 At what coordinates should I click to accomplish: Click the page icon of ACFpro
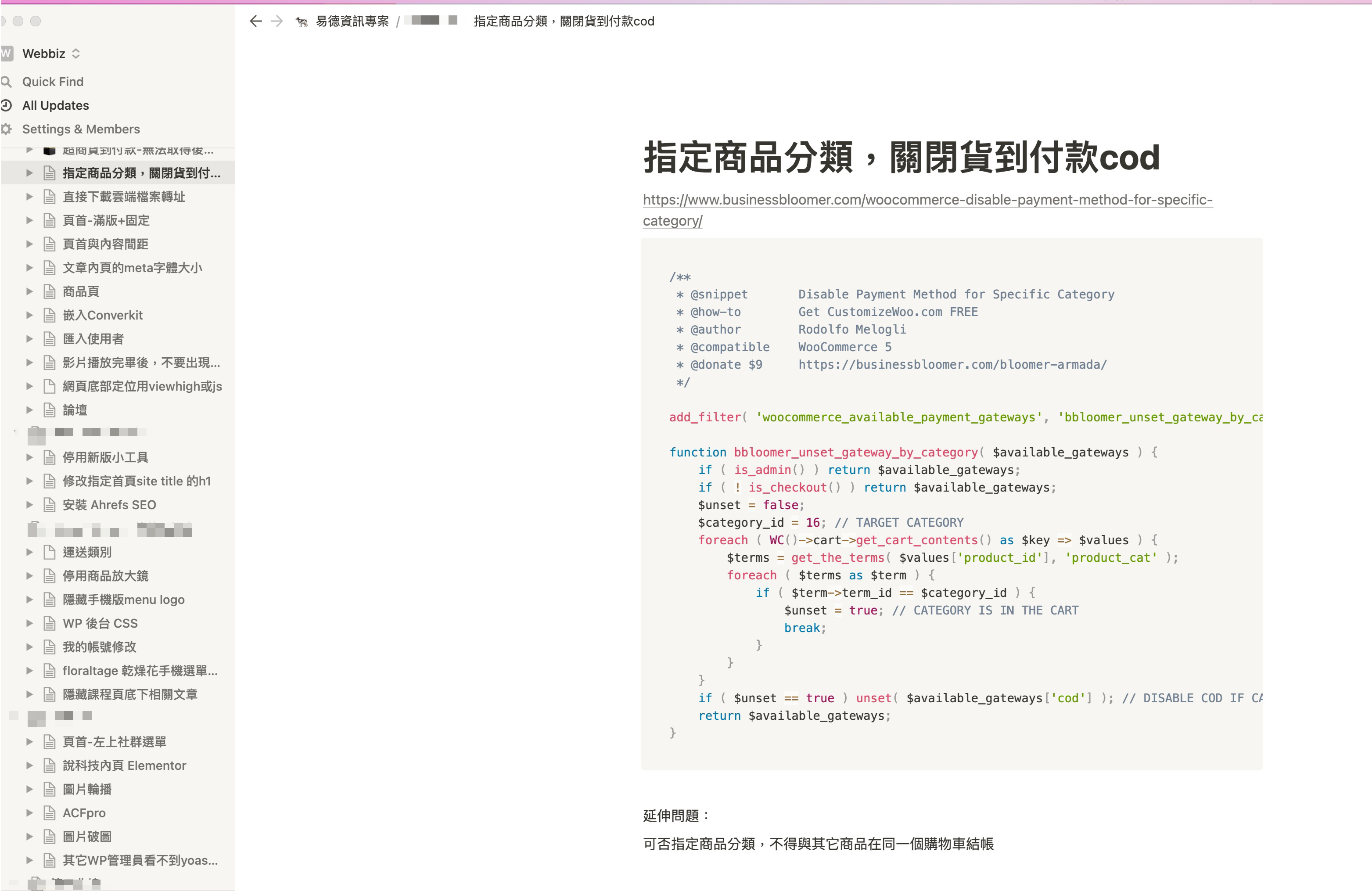click(x=50, y=812)
